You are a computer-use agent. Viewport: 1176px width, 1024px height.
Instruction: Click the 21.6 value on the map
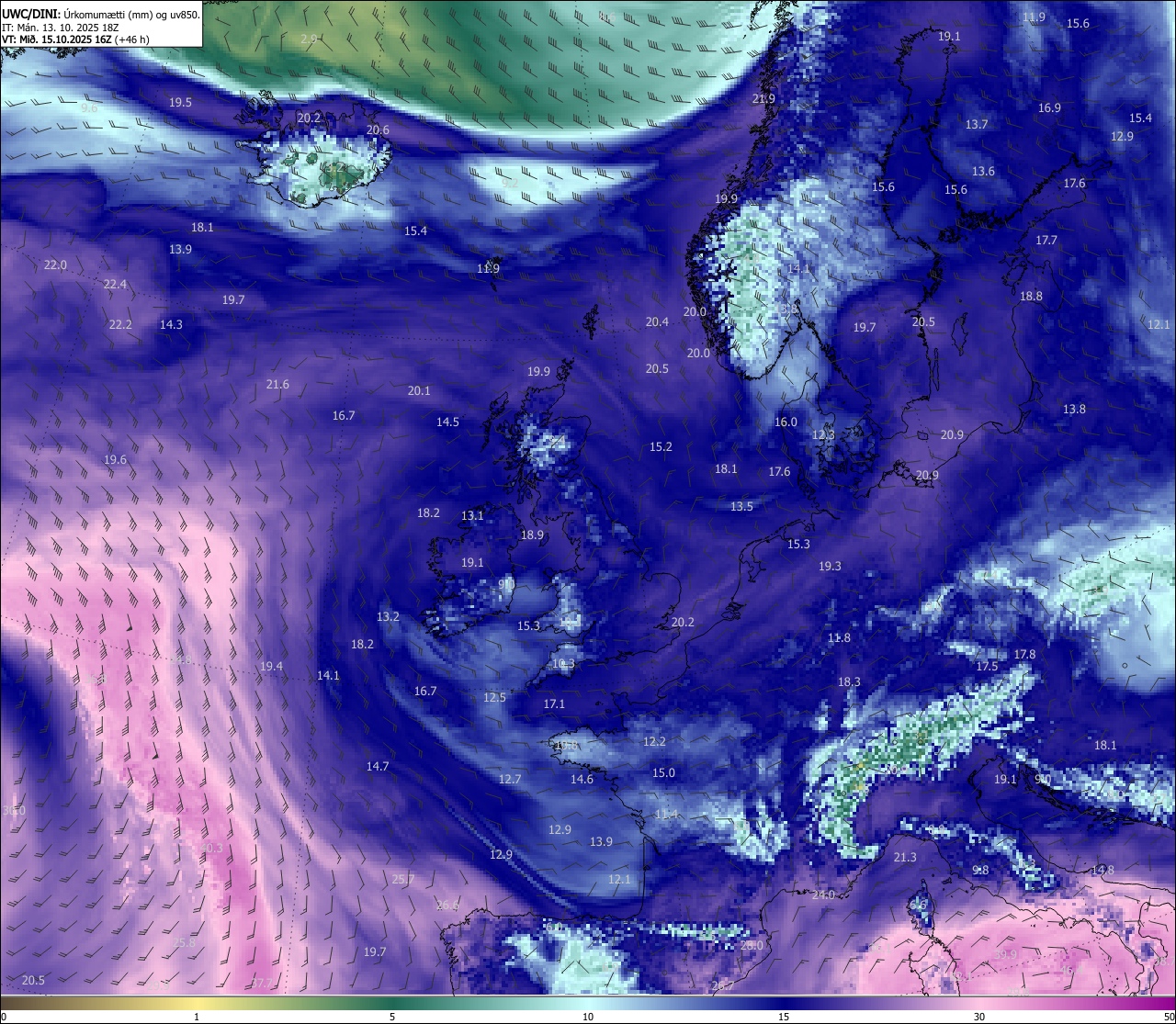(277, 385)
